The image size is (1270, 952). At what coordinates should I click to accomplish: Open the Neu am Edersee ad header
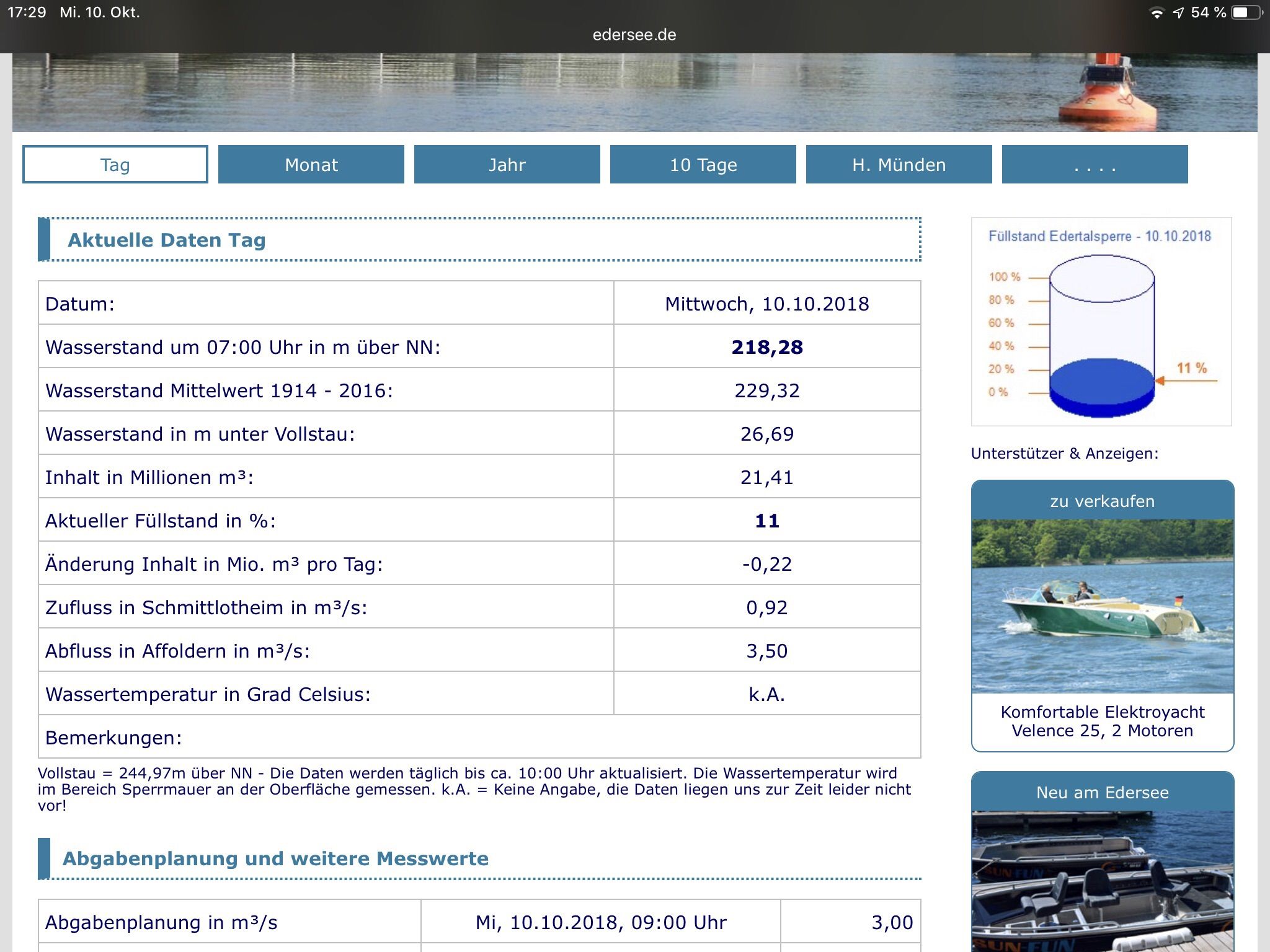tap(1103, 792)
